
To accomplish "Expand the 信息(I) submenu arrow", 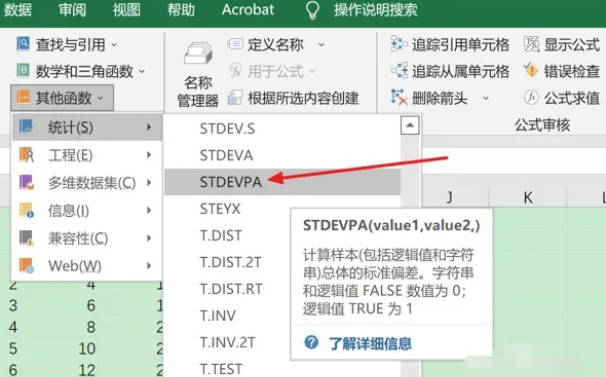I will (149, 210).
